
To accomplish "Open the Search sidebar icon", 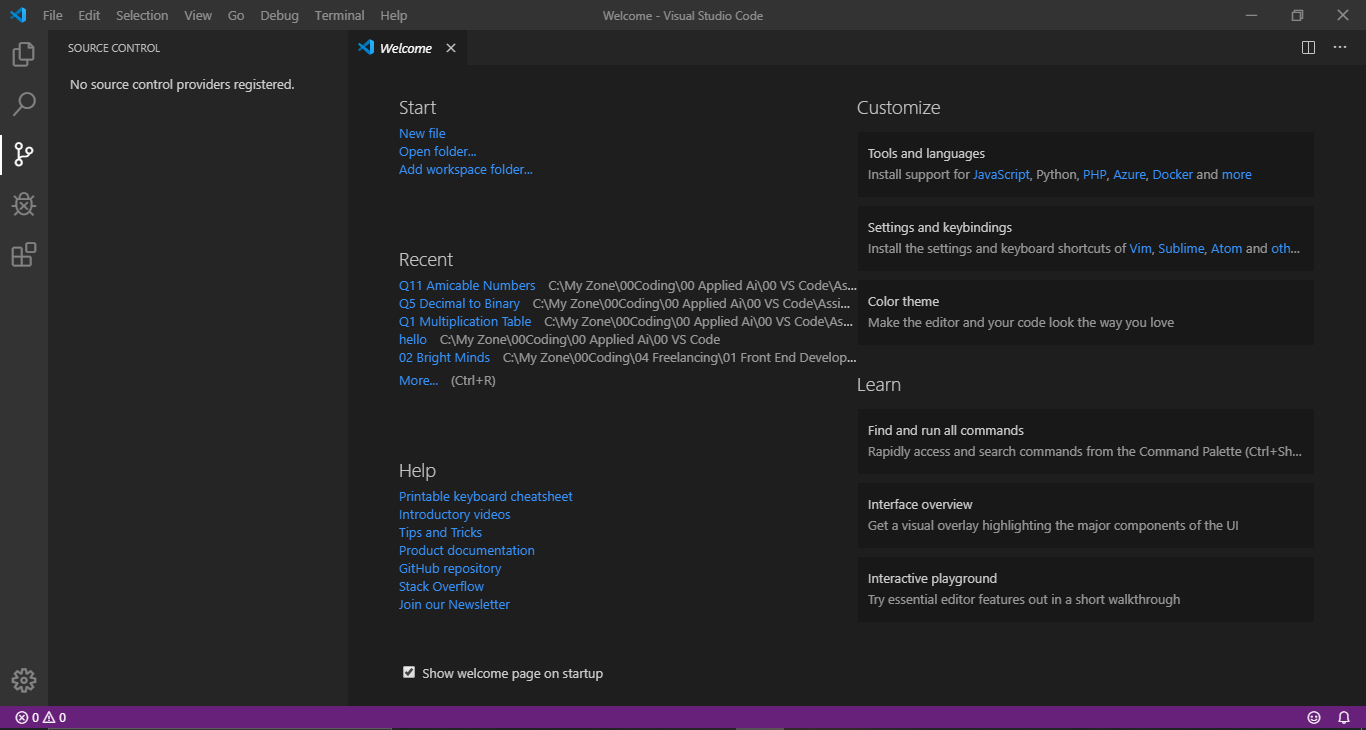I will tap(23, 104).
